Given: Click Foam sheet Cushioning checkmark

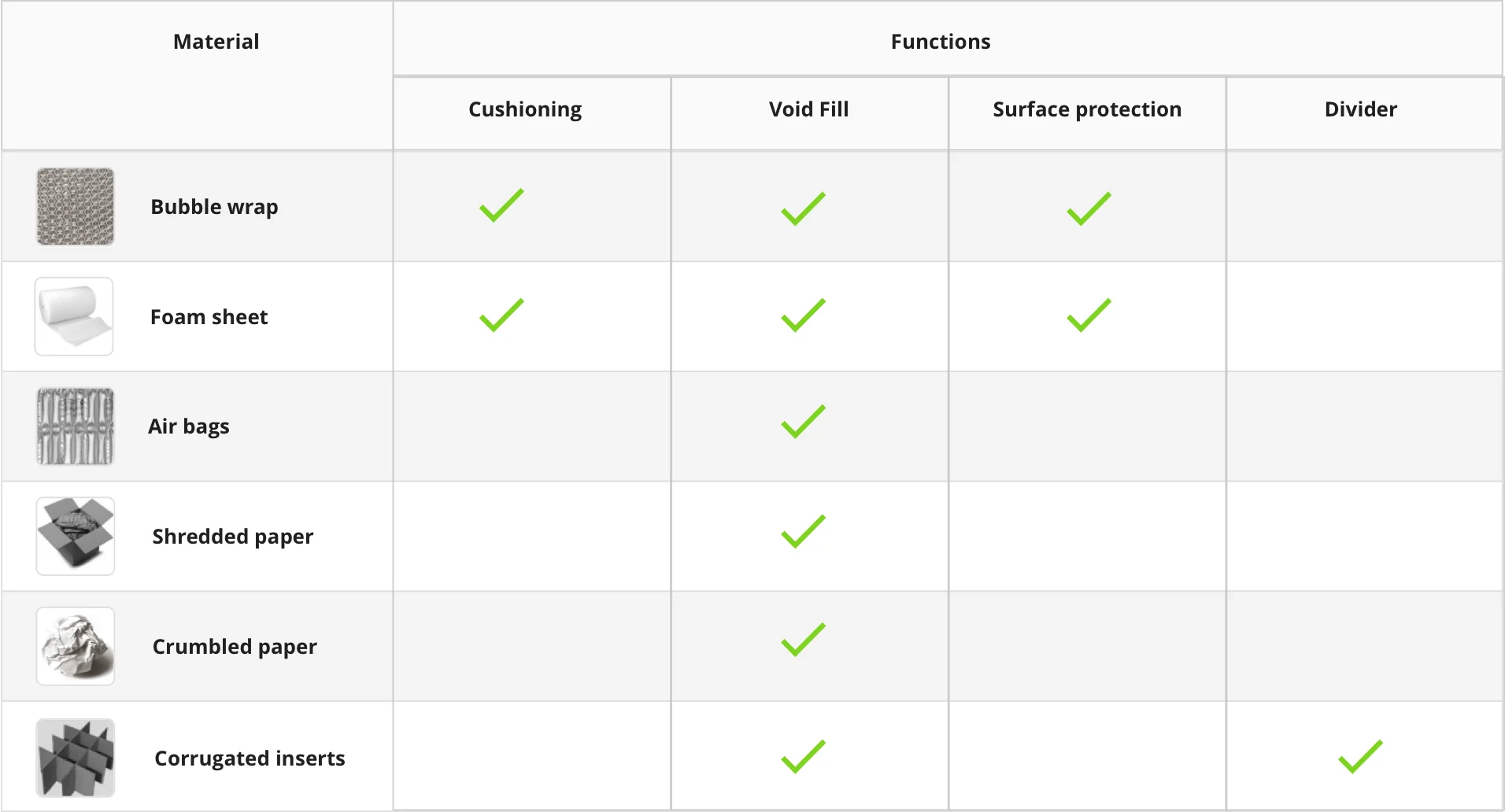Looking at the screenshot, I should click(x=501, y=316).
